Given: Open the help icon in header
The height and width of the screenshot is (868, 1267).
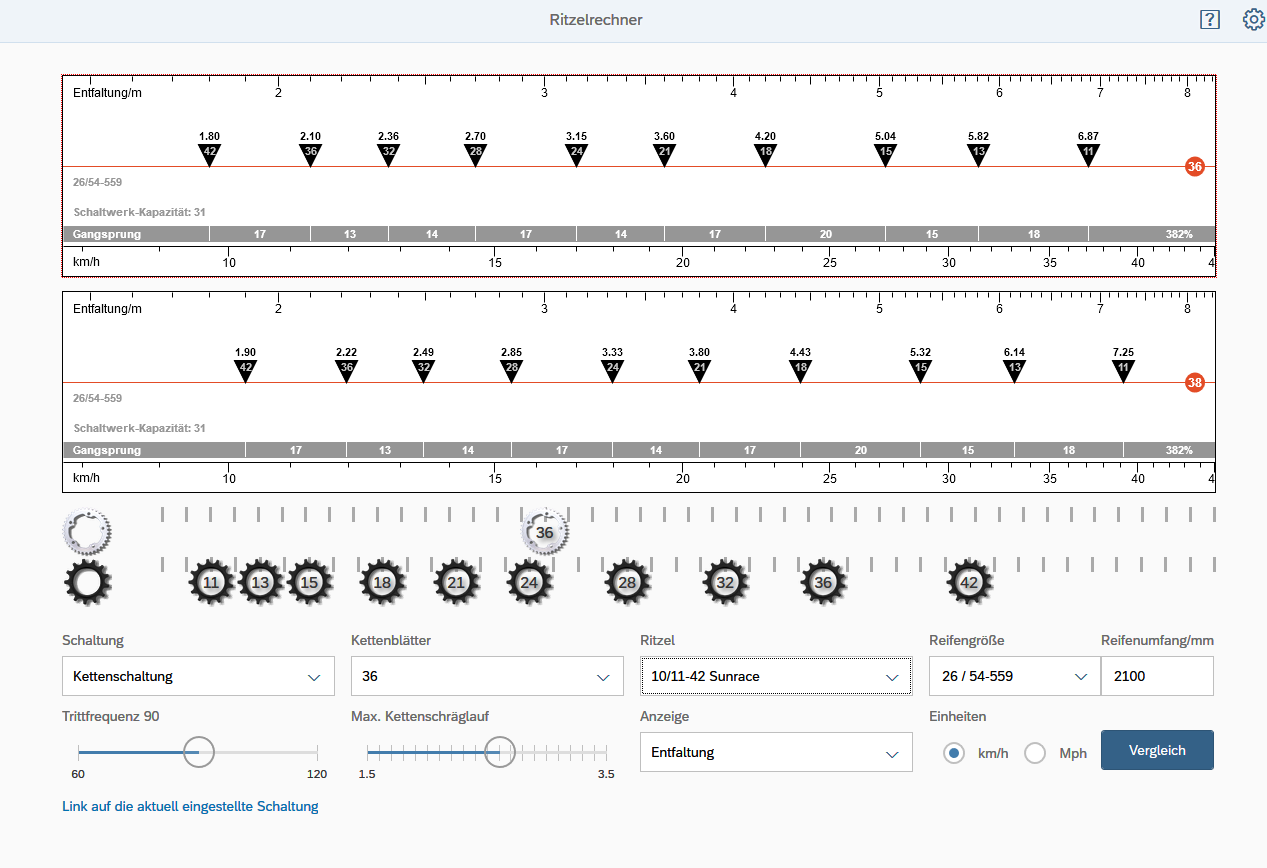Looking at the screenshot, I should pyautogui.click(x=1210, y=20).
